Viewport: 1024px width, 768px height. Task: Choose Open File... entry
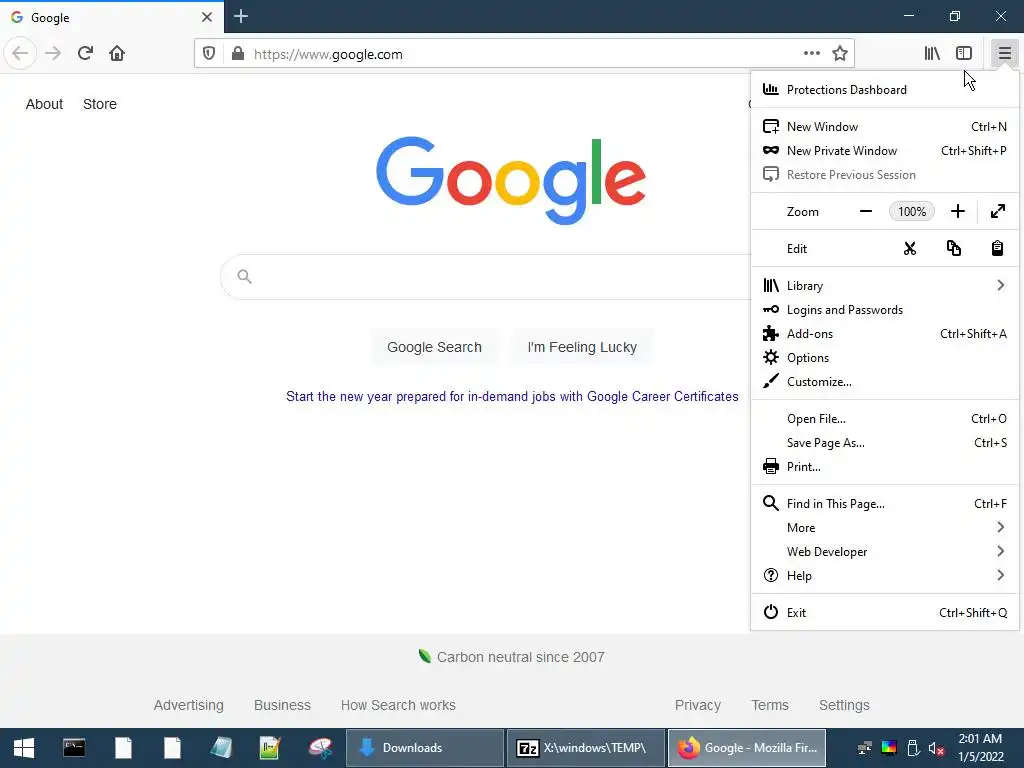point(885,419)
